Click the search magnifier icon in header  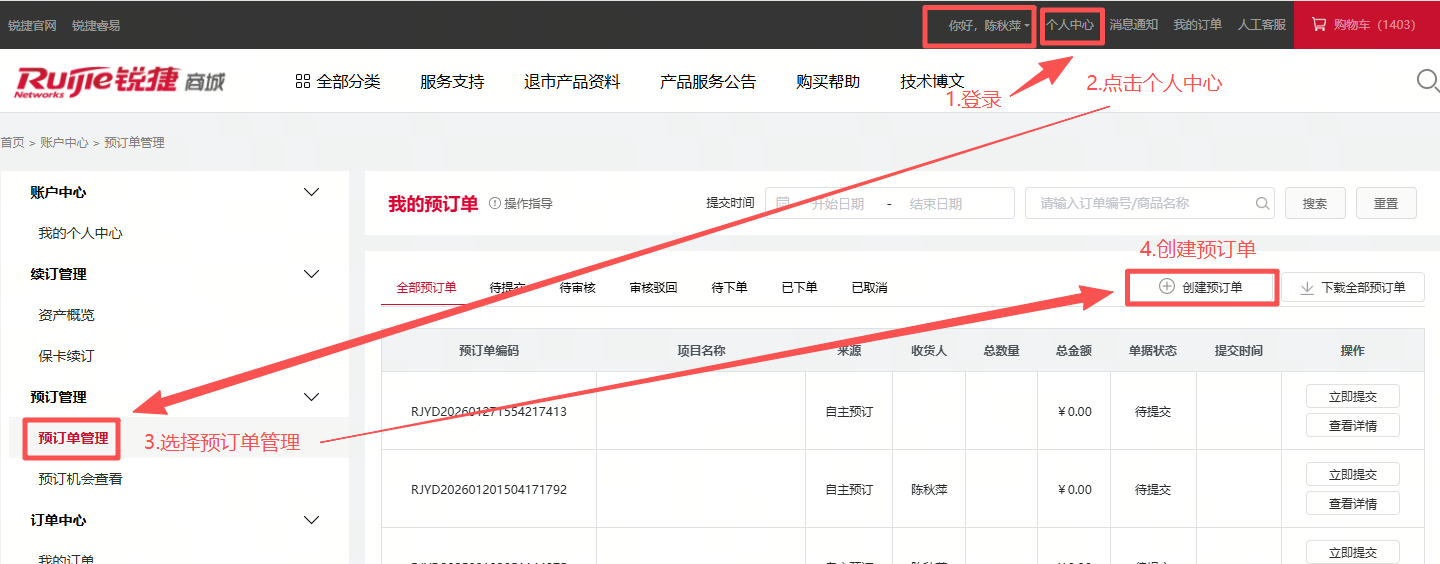coord(1428,80)
